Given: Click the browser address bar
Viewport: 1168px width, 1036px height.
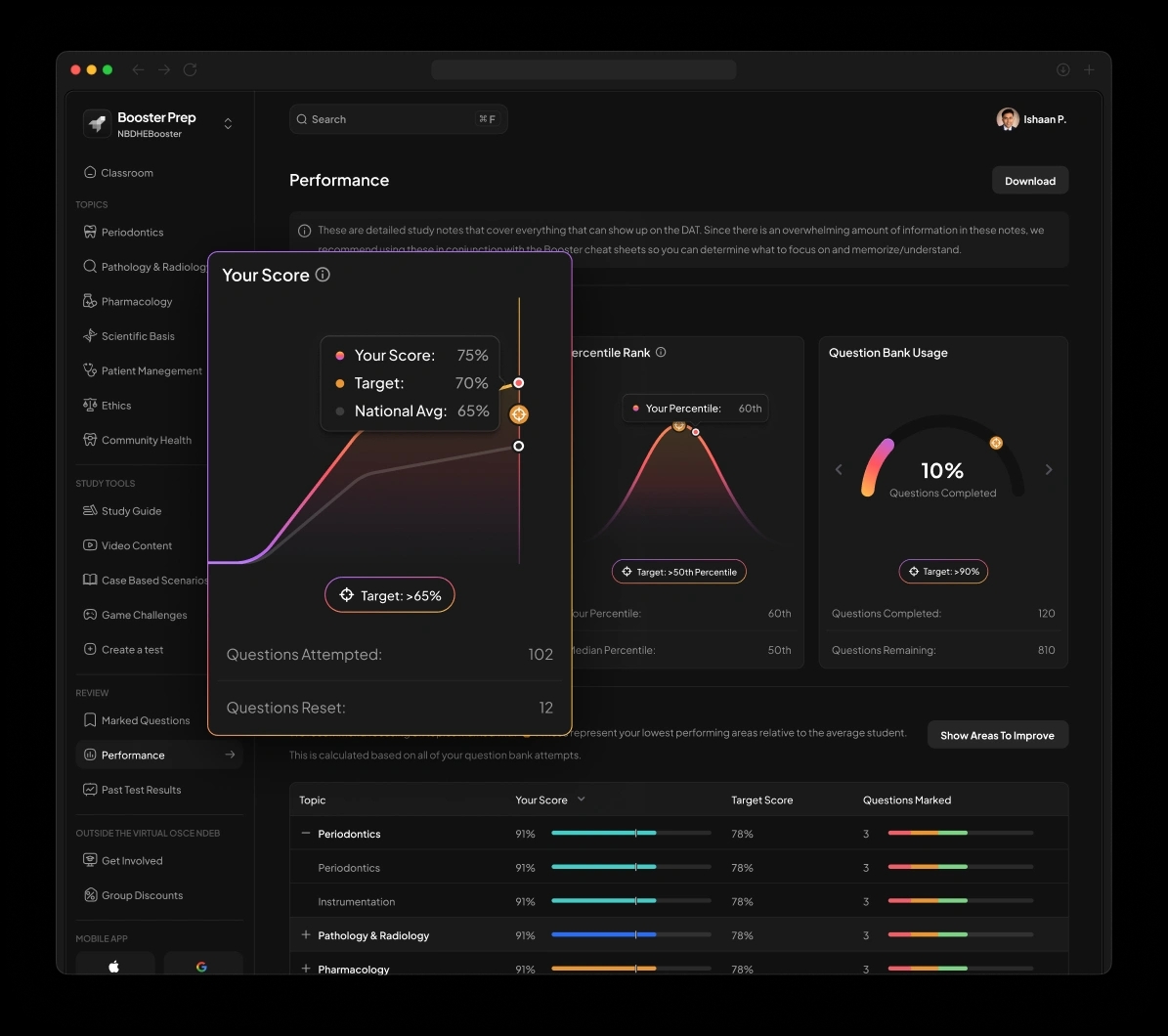Looking at the screenshot, I should point(584,69).
